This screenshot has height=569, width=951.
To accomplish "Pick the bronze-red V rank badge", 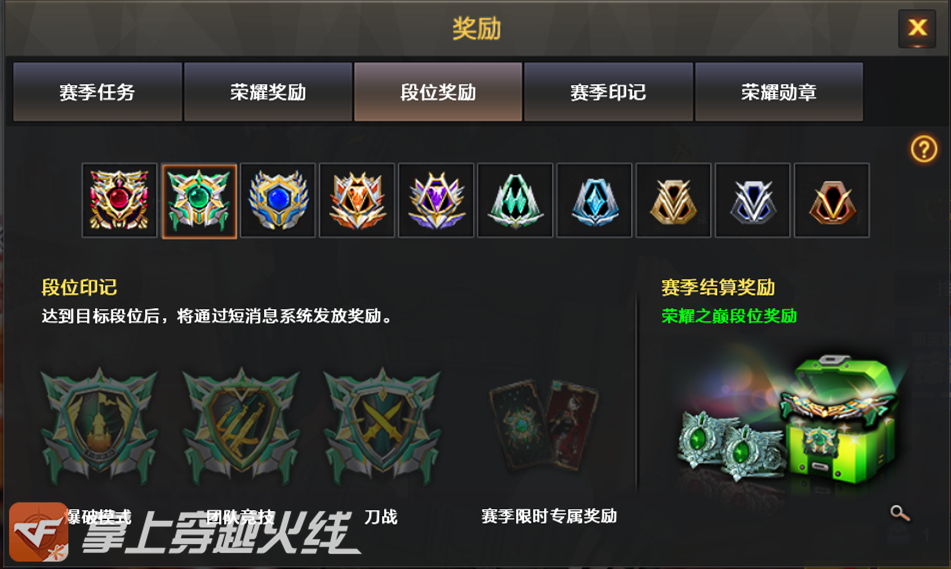I will (832, 200).
